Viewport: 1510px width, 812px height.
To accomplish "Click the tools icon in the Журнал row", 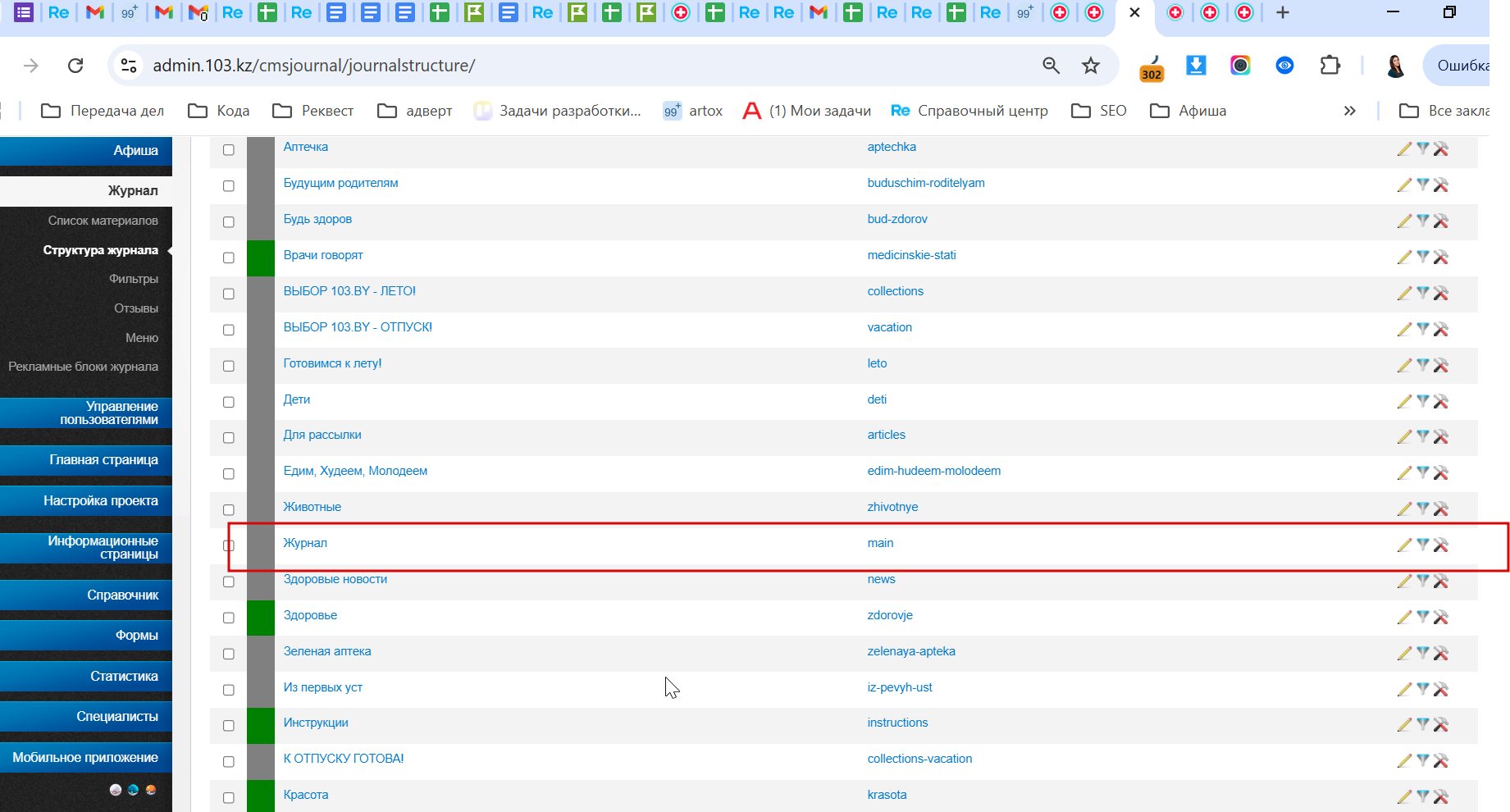I will [1441, 545].
